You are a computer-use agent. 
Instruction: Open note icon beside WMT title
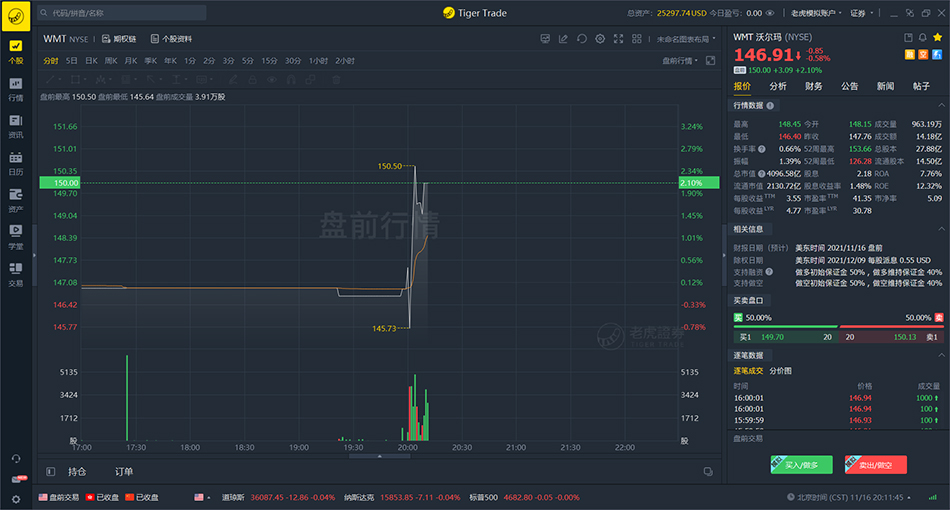908,38
